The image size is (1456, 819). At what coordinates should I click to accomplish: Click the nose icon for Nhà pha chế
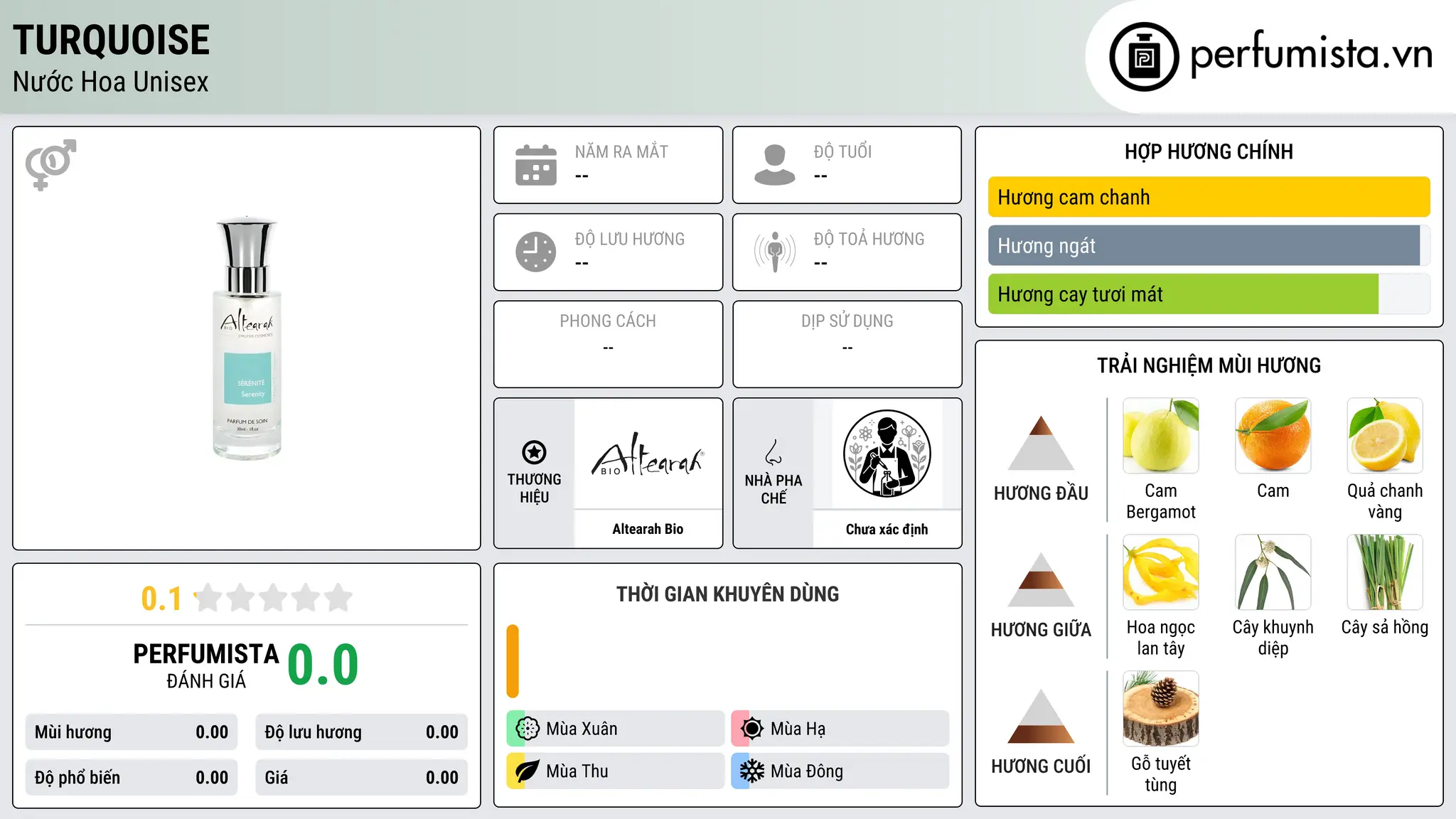773,452
